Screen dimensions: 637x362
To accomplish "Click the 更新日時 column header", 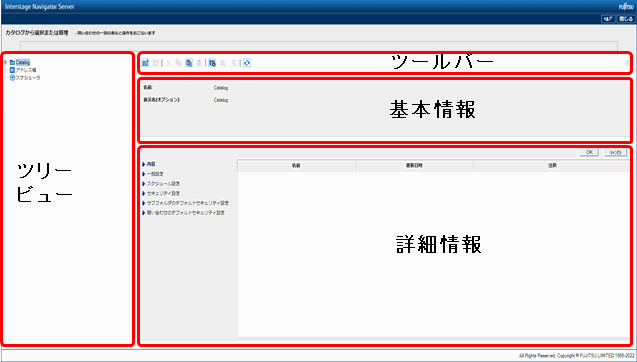I will pyautogui.click(x=414, y=166).
